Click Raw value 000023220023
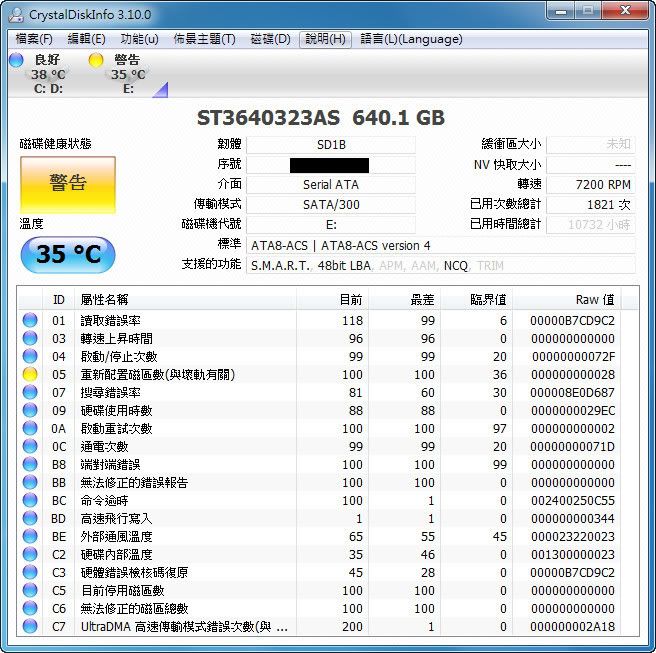The height and width of the screenshot is (653, 656). 573,536
